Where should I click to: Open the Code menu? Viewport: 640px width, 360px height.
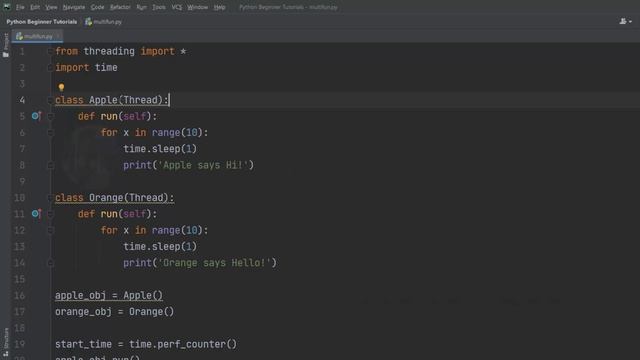tap(97, 7)
